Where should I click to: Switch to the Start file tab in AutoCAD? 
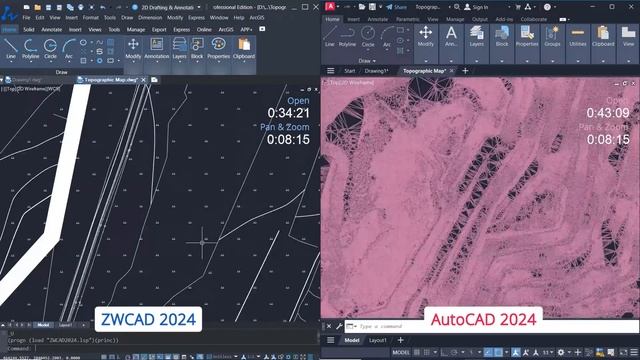coord(349,71)
